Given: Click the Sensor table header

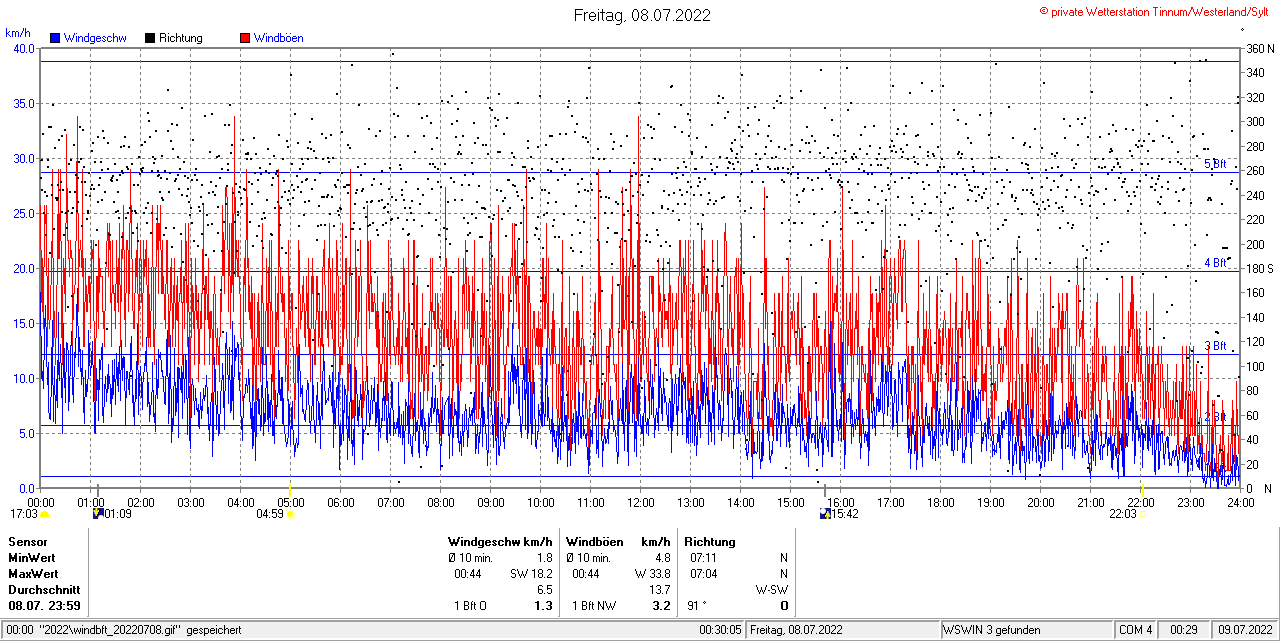Looking at the screenshot, I should pos(27,542).
